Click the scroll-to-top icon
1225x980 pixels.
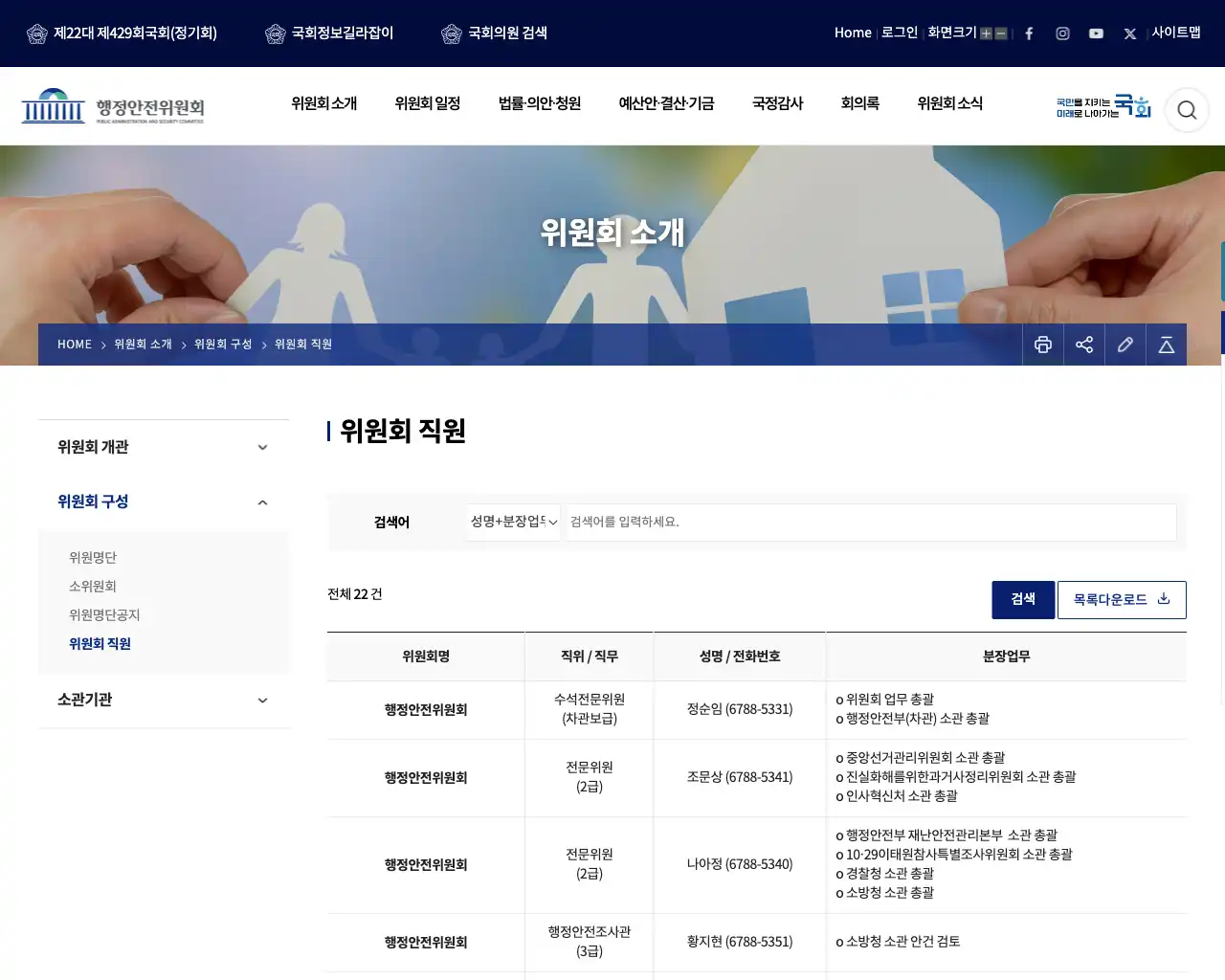click(x=1167, y=345)
